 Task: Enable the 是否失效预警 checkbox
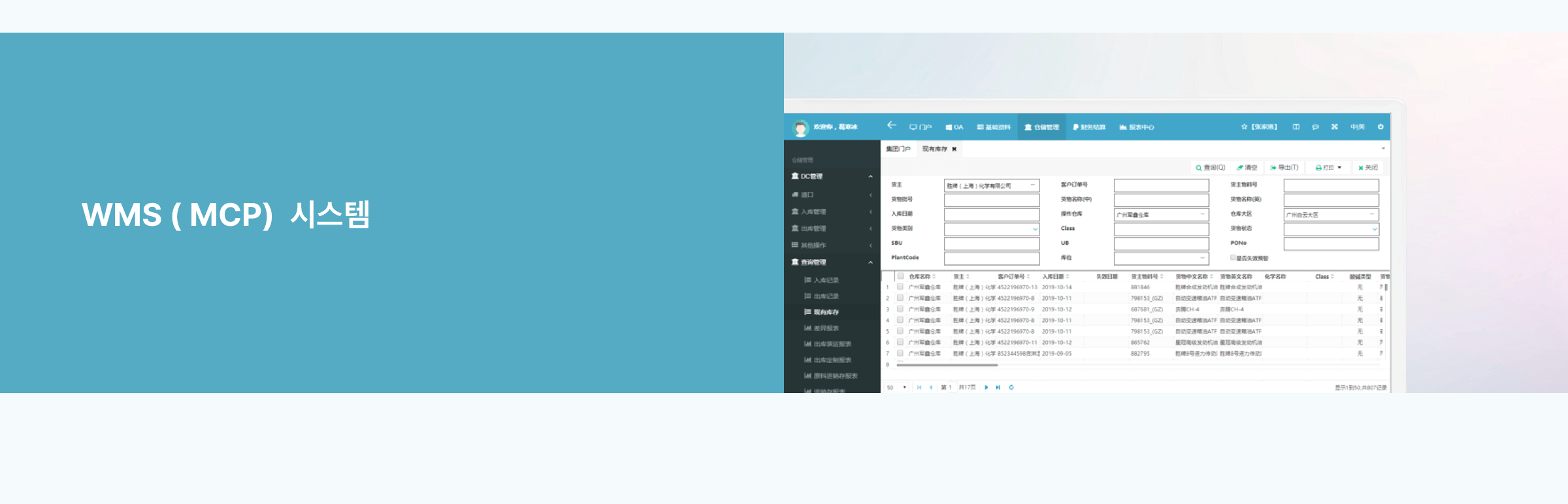[x=1233, y=258]
